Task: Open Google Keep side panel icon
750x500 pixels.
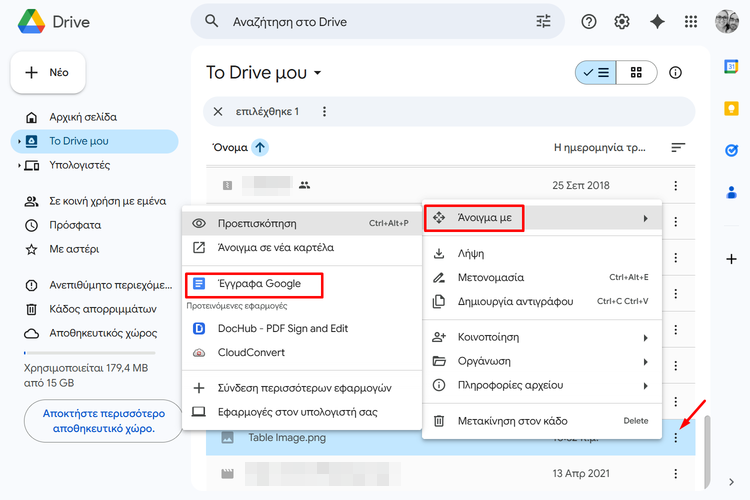Action: point(731,109)
